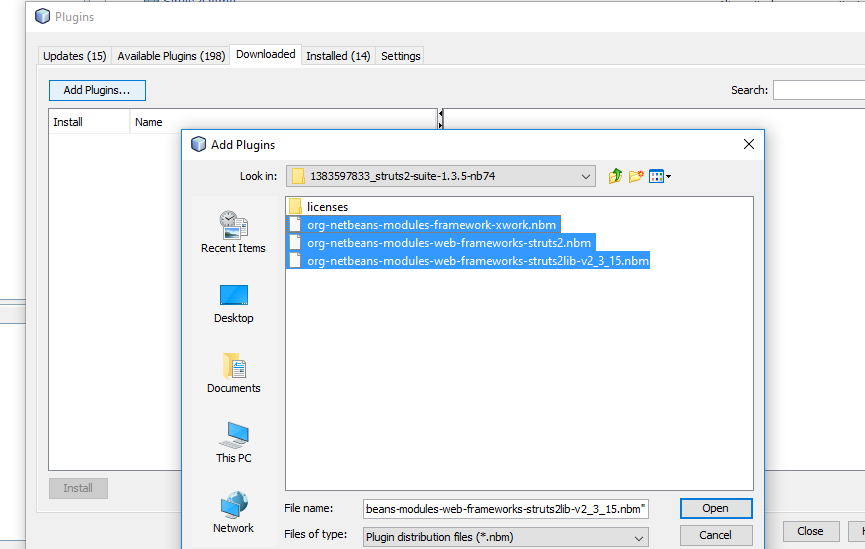Click the splitter collapse arrows in Plugins window
The height and width of the screenshot is (549, 865).
tap(440, 119)
